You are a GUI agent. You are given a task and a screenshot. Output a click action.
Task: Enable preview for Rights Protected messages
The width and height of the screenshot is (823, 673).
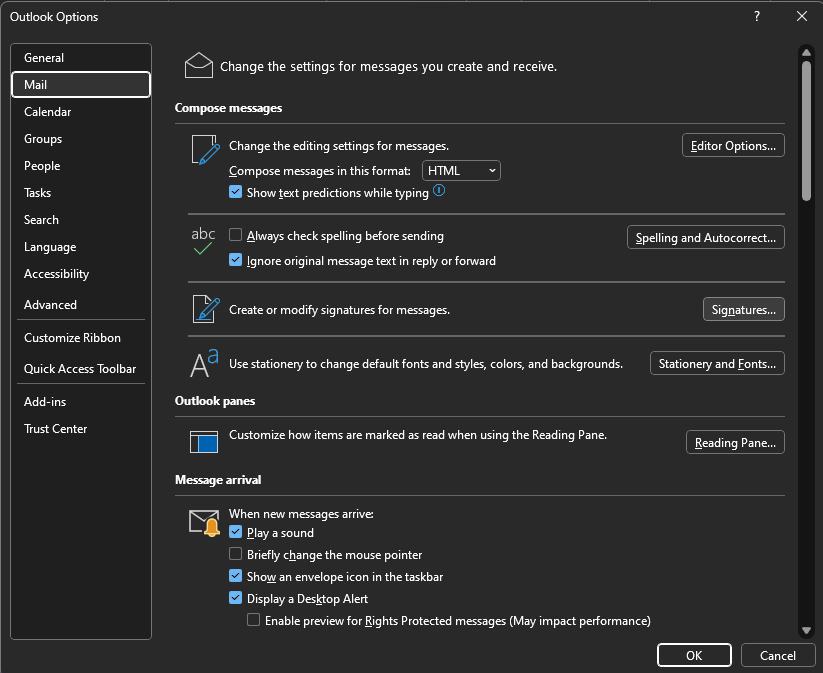coord(254,620)
